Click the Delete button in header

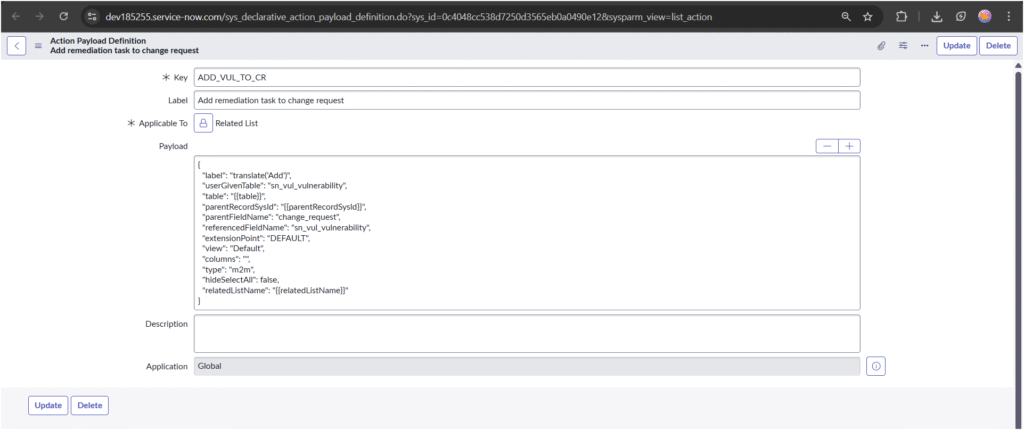click(998, 46)
